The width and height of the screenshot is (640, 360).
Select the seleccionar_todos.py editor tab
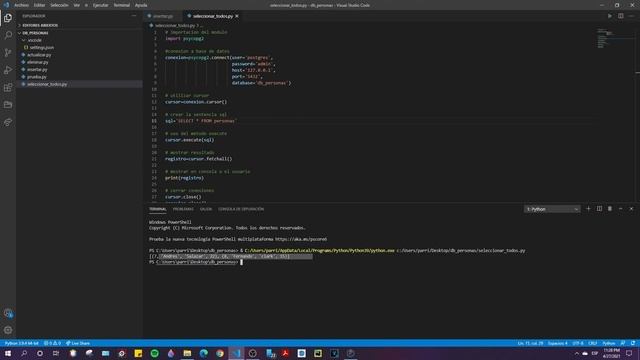212,16
